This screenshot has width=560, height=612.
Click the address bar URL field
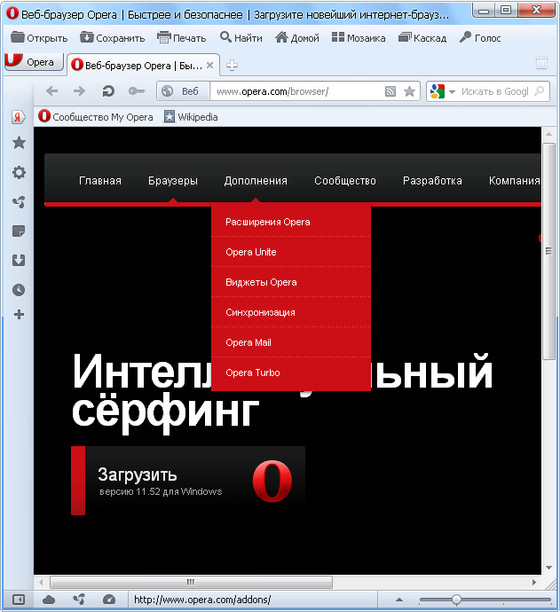297,91
